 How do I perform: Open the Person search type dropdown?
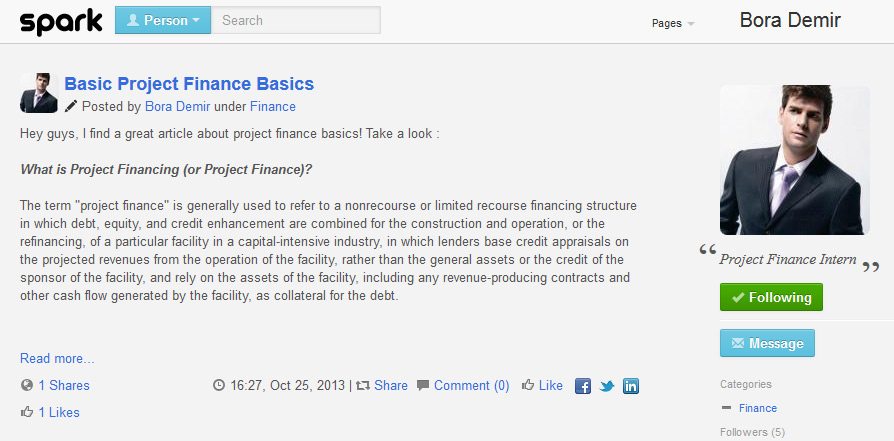(163, 21)
